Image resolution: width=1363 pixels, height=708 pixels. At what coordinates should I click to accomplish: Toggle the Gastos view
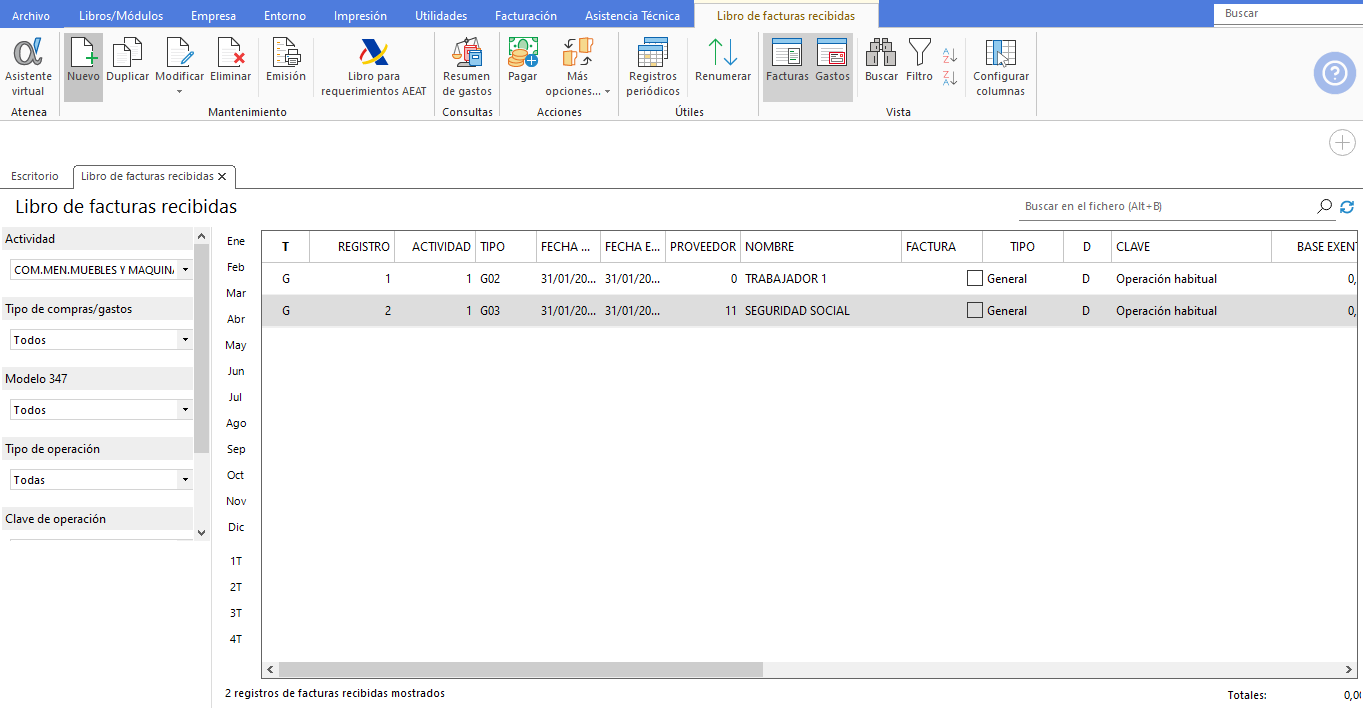pos(832,66)
